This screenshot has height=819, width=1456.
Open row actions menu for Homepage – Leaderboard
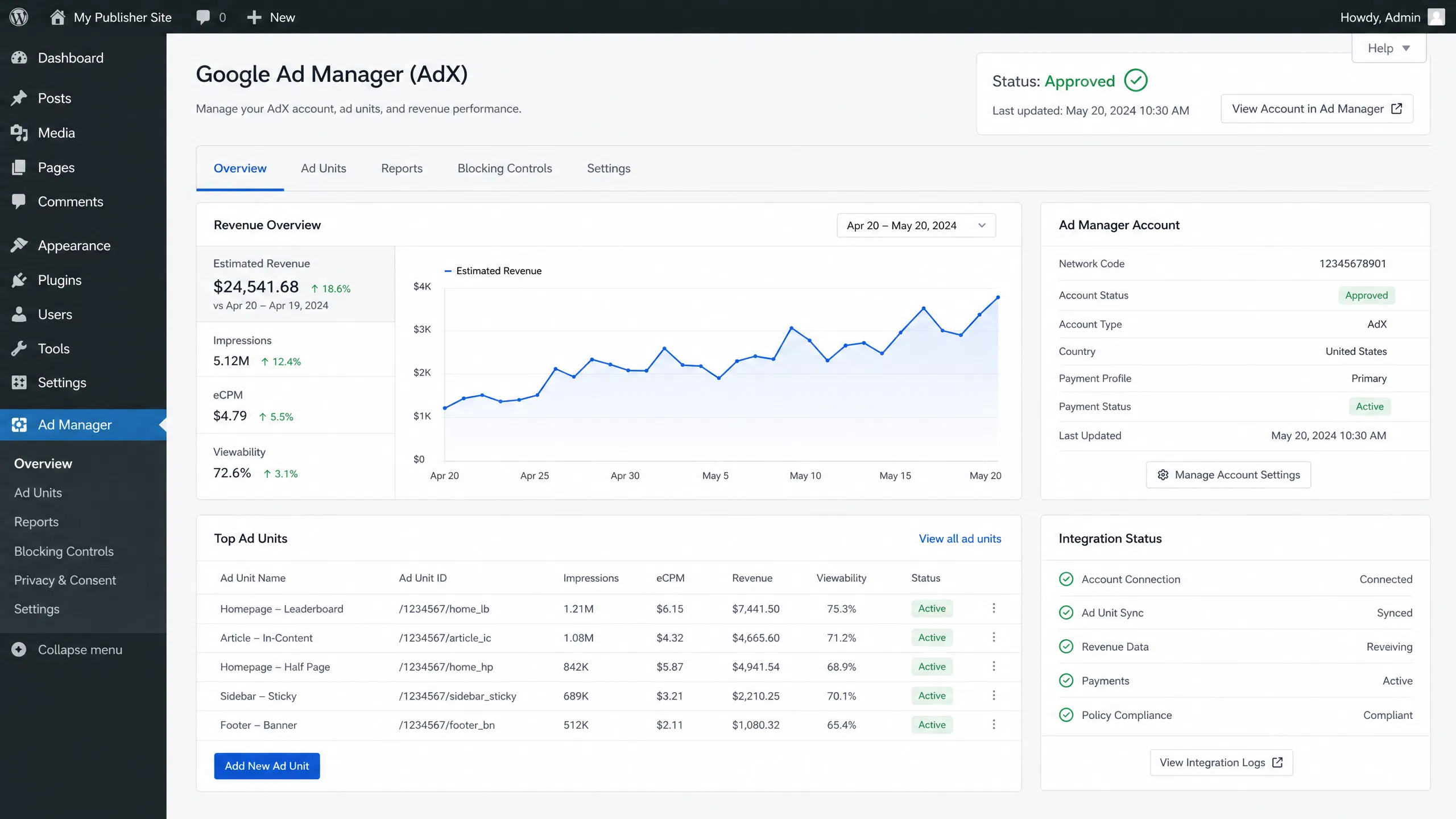994,608
